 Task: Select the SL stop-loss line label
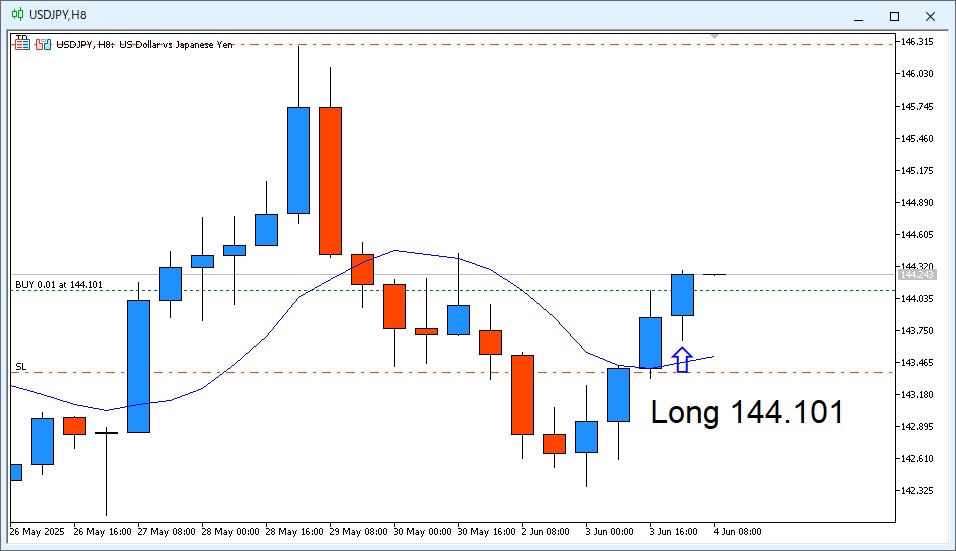click(x=21, y=366)
